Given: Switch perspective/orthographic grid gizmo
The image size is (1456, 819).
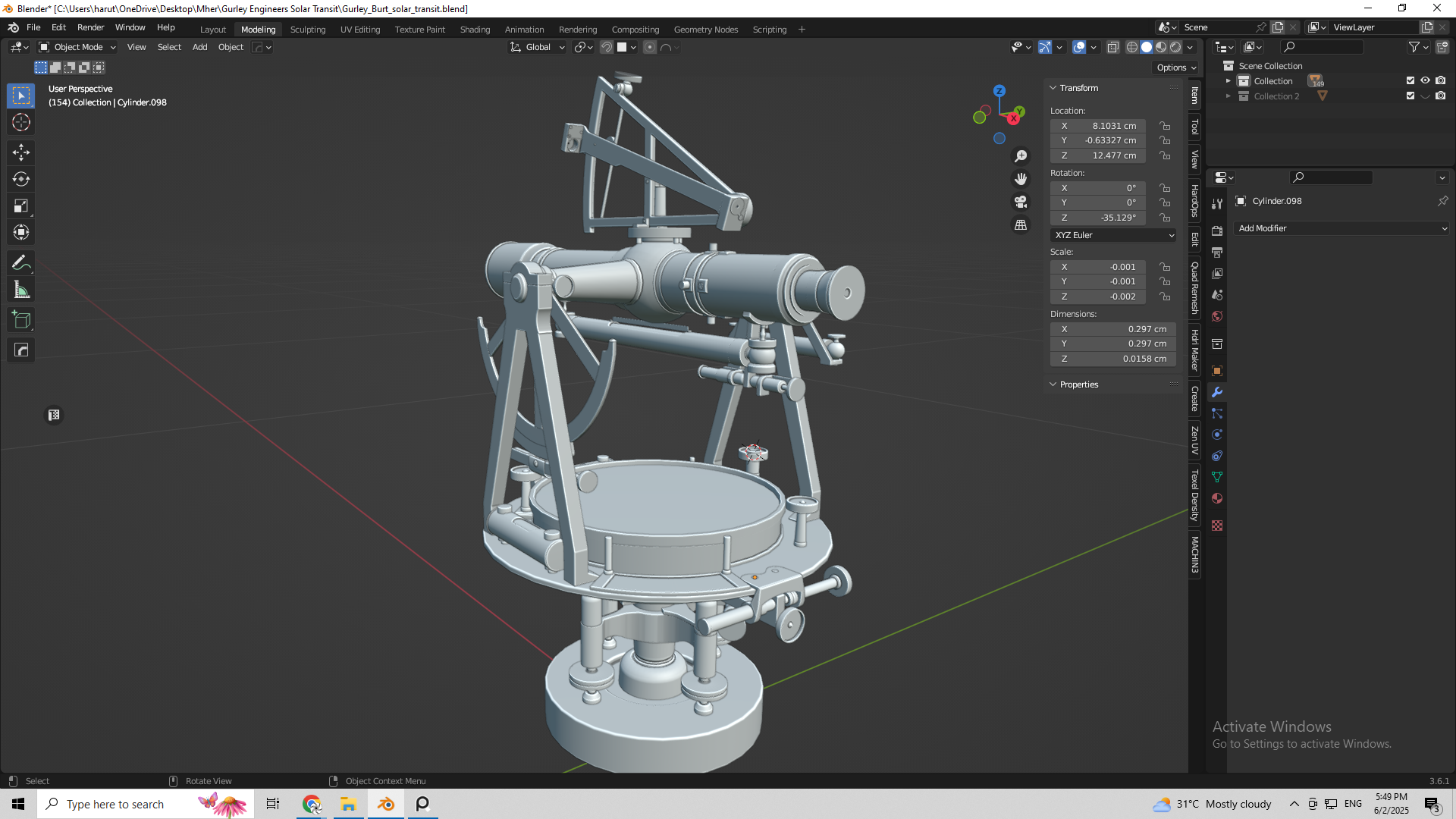Looking at the screenshot, I should click(x=1021, y=225).
